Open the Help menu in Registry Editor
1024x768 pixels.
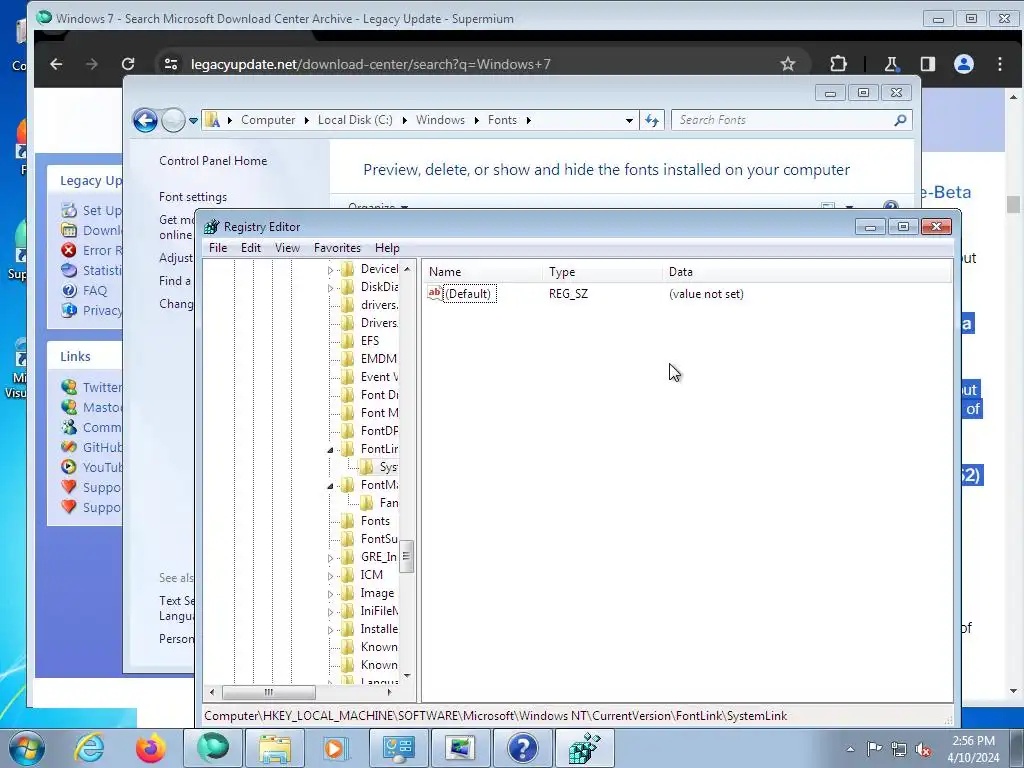click(x=387, y=248)
